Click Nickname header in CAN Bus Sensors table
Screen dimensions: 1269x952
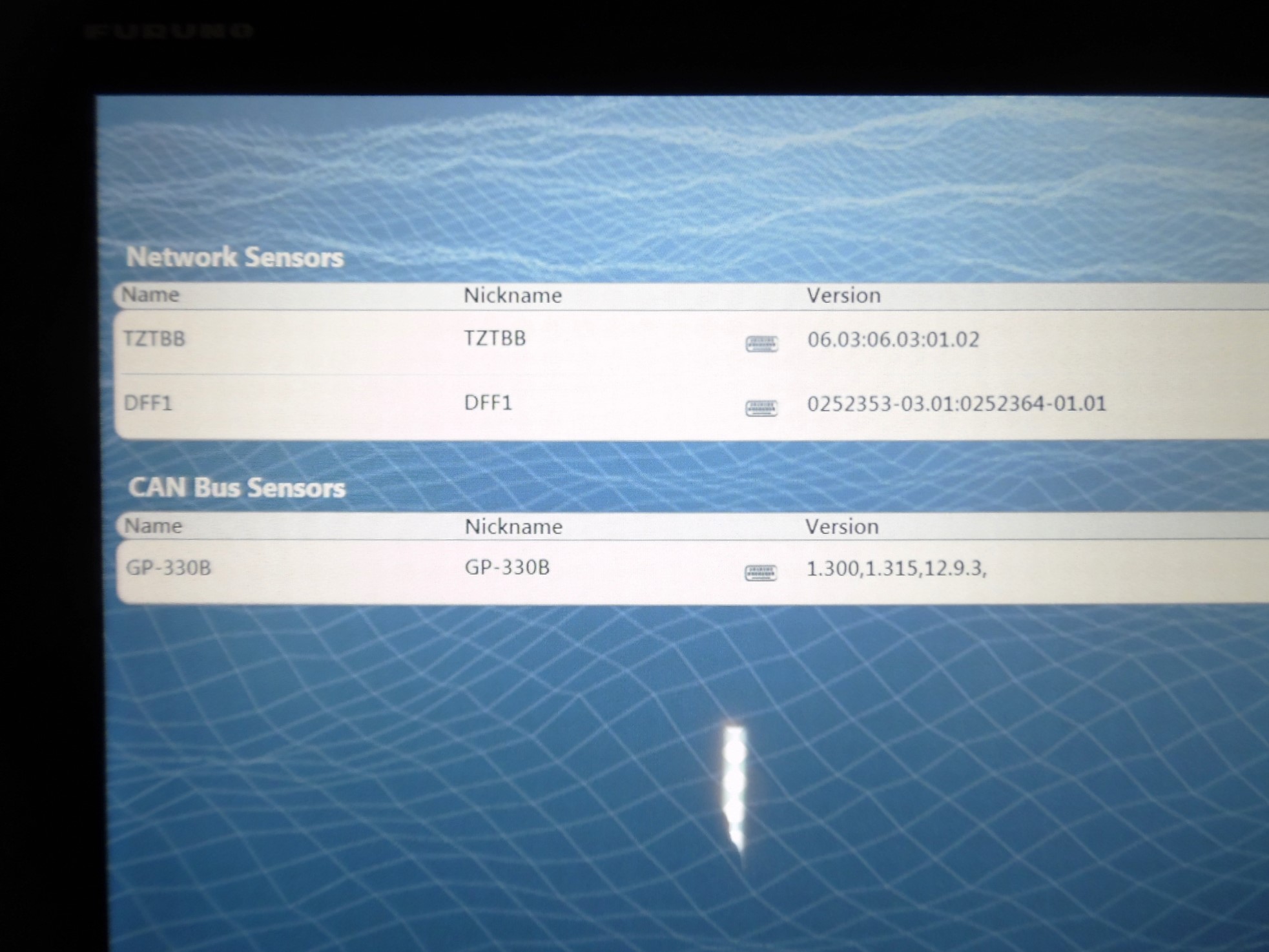(x=513, y=527)
